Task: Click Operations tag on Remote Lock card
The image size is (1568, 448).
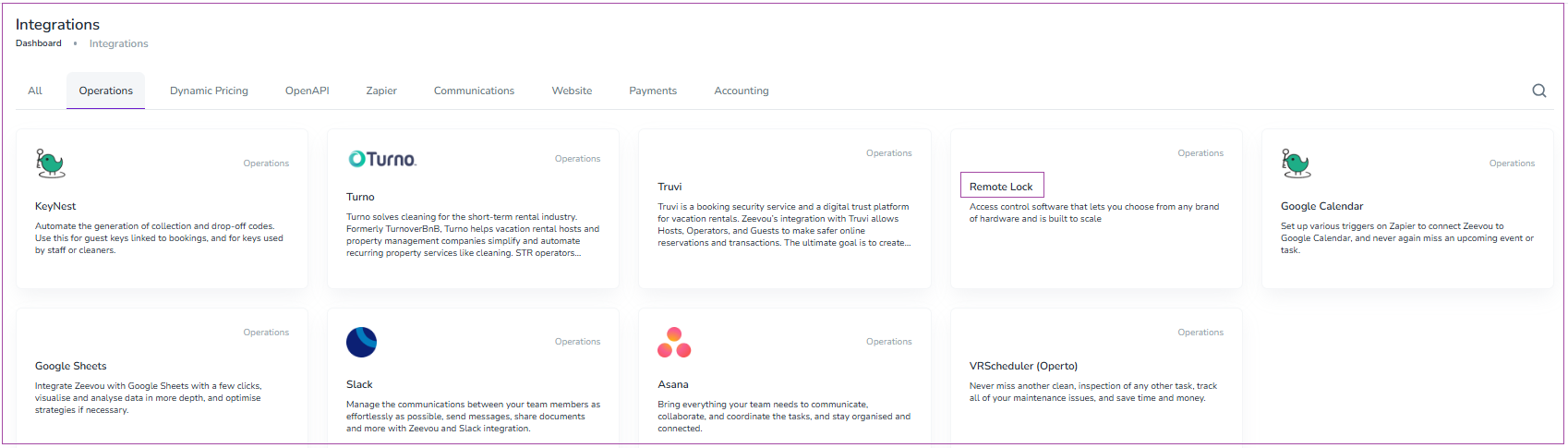Action: point(1200,153)
